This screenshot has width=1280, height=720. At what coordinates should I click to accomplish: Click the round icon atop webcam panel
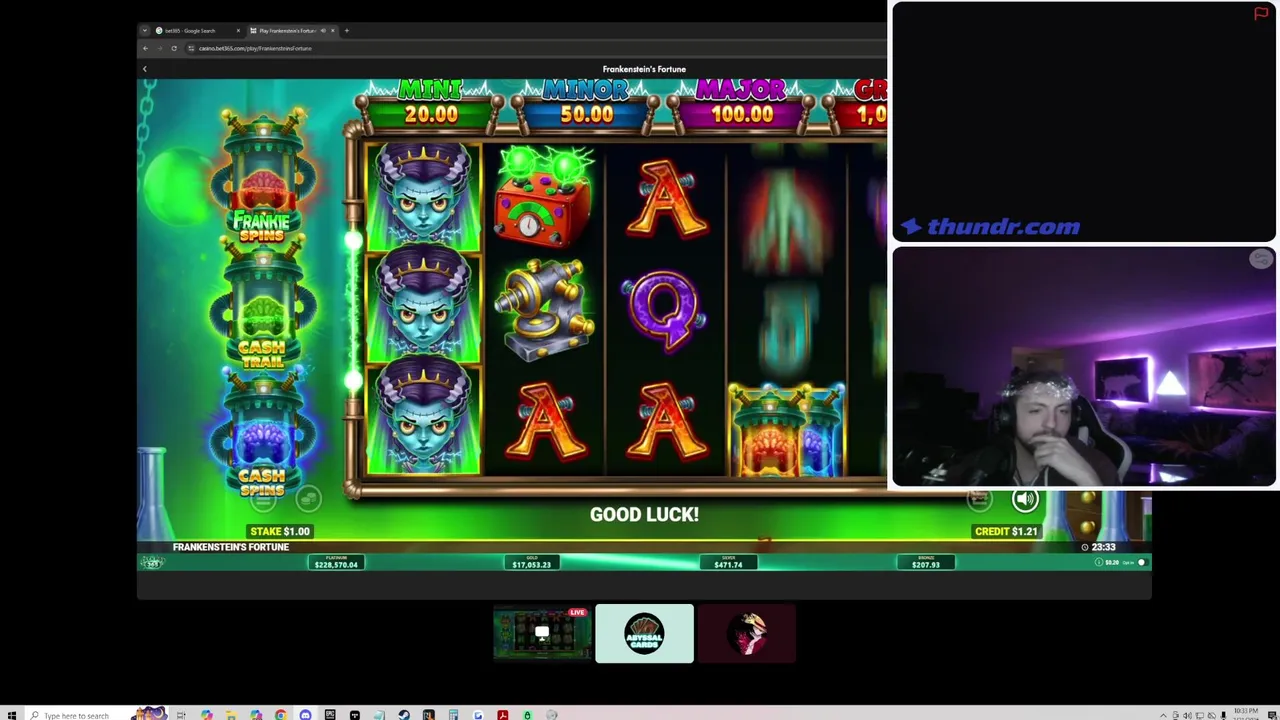point(1261,259)
